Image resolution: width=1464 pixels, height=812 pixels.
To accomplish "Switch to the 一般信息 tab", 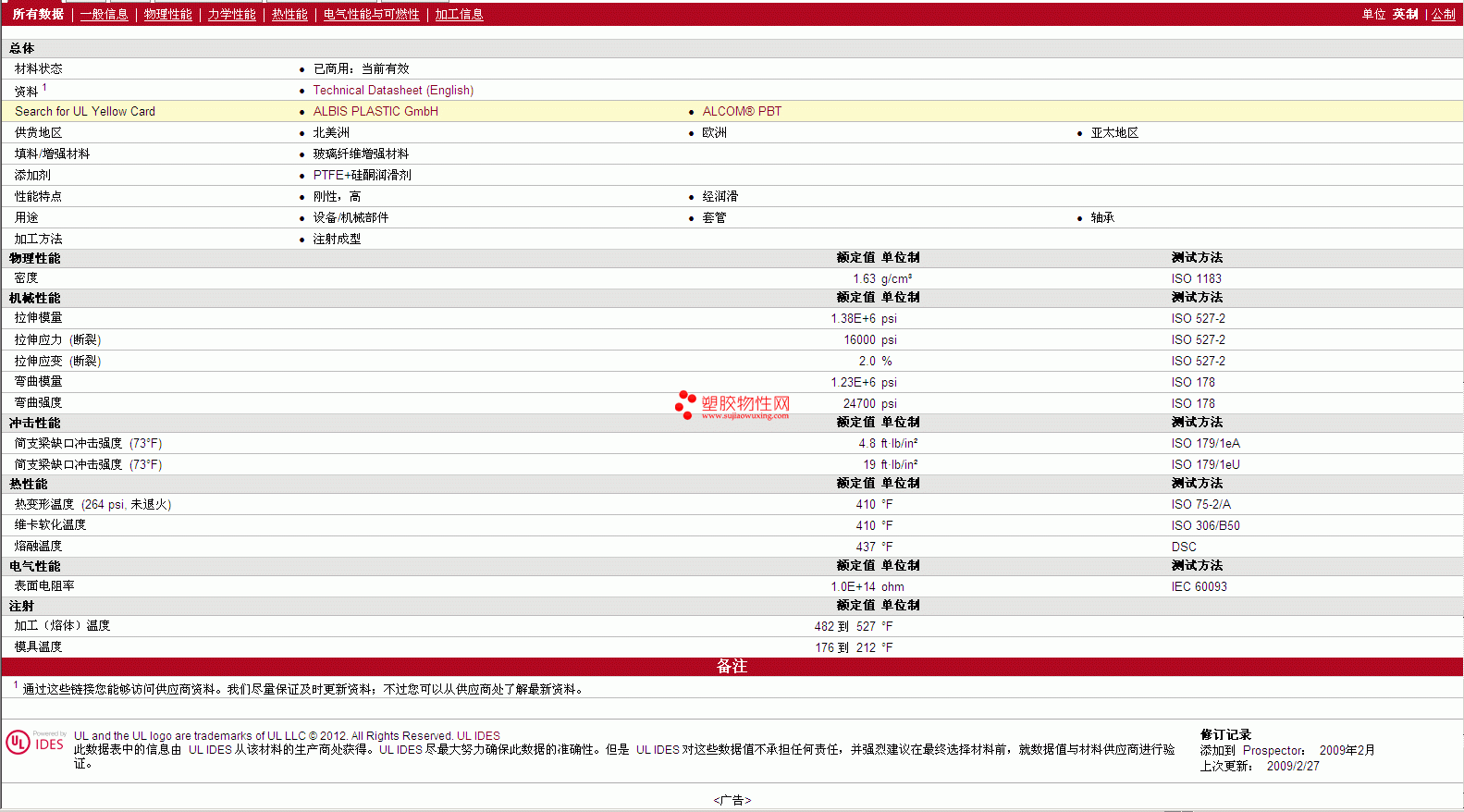I will (104, 15).
